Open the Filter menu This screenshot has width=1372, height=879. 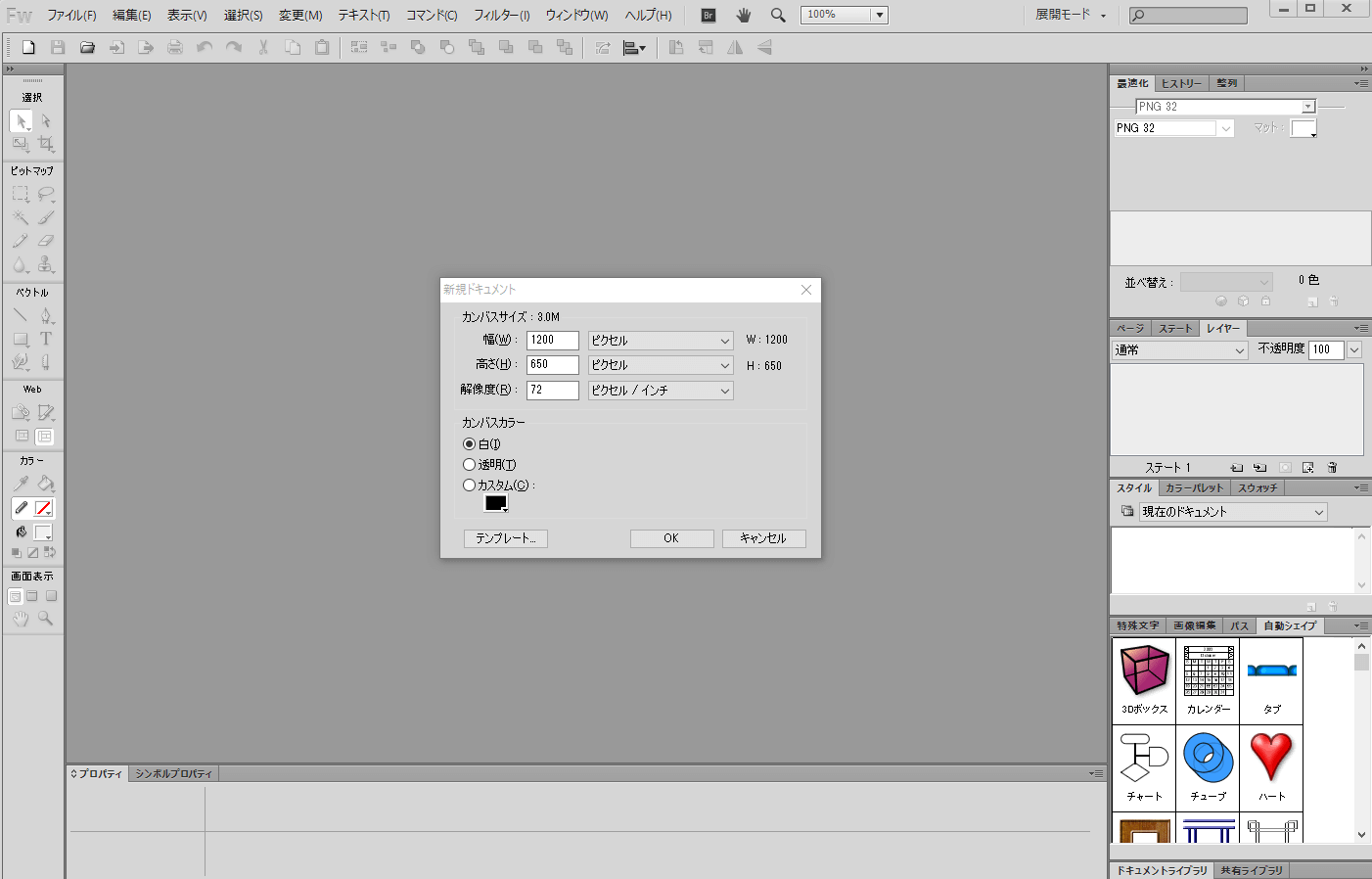pos(501,15)
